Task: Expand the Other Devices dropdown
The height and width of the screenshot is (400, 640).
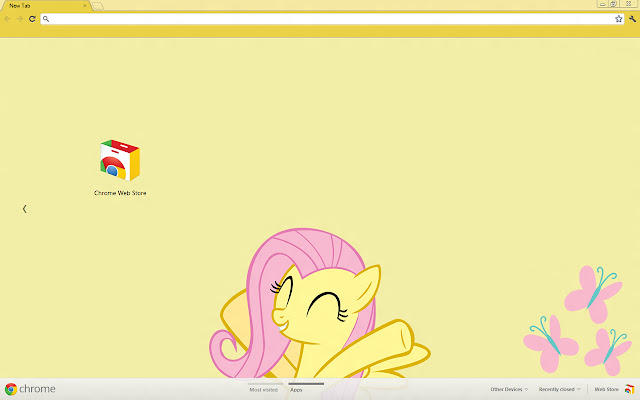Action: click(509, 389)
